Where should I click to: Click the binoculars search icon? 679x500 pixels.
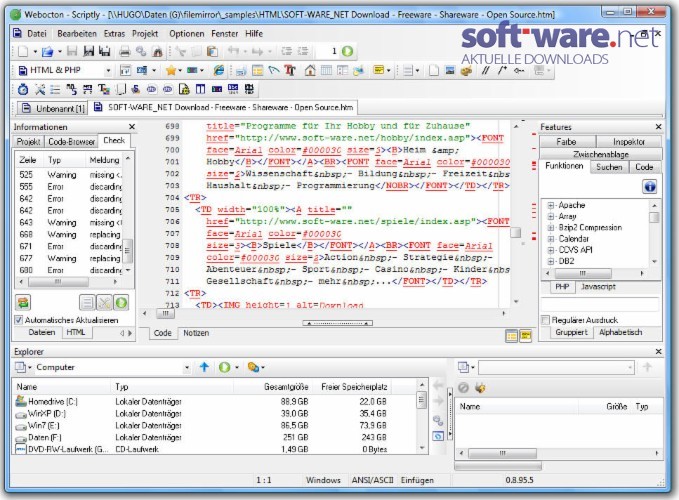tap(157, 52)
